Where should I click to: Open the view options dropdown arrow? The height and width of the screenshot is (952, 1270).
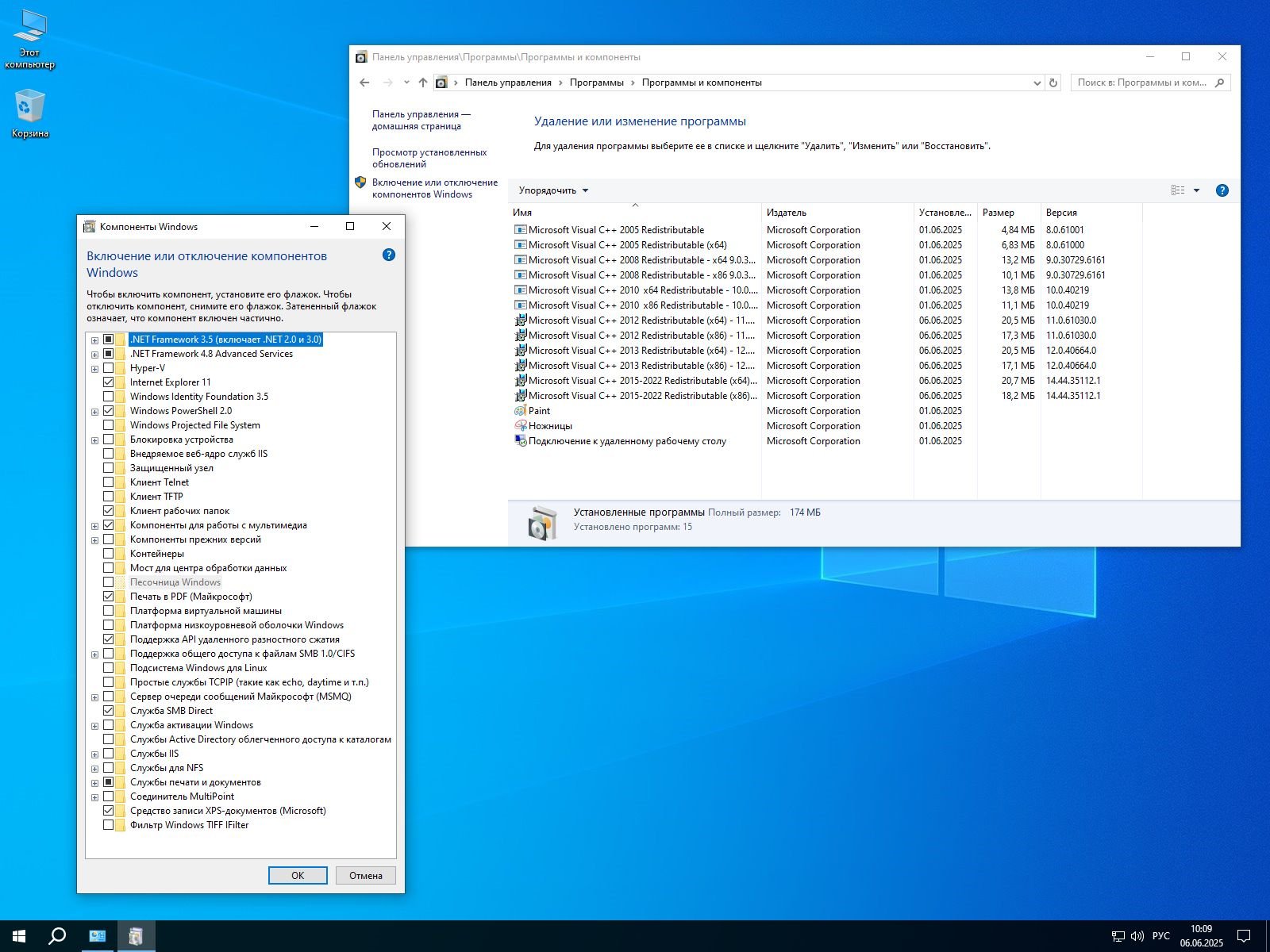tap(1196, 190)
